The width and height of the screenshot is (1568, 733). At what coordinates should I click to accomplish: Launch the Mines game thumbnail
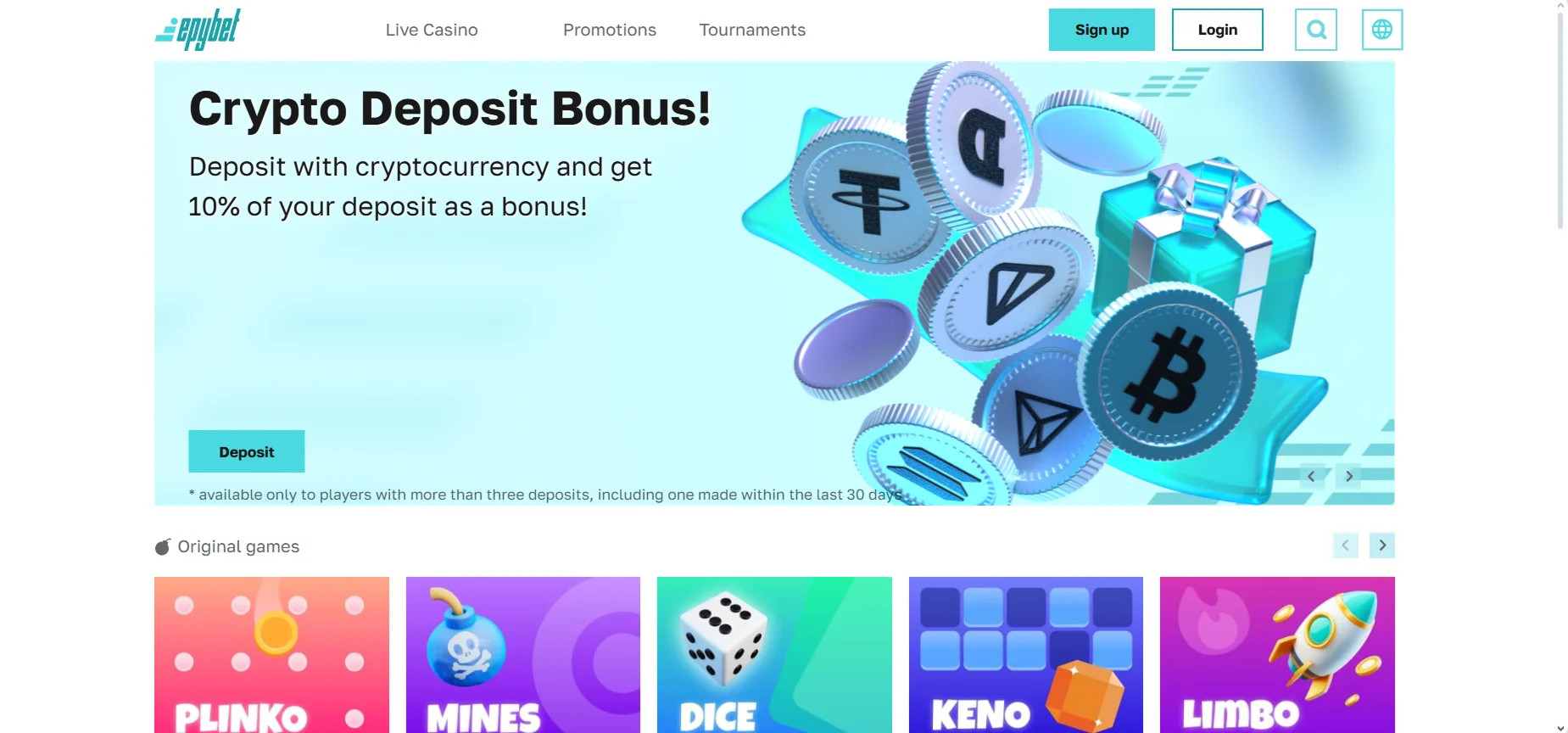pos(523,655)
